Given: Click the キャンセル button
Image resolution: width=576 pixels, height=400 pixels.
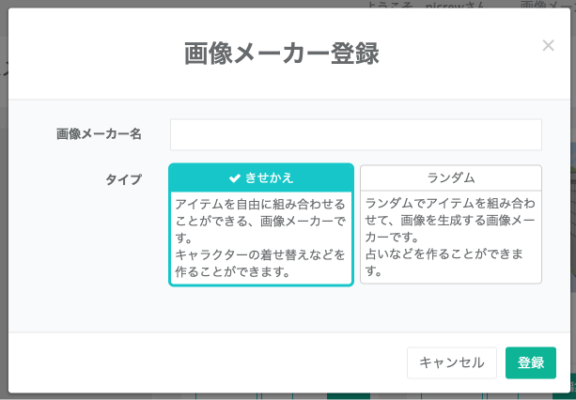Looking at the screenshot, I should [x=452, y=363].
